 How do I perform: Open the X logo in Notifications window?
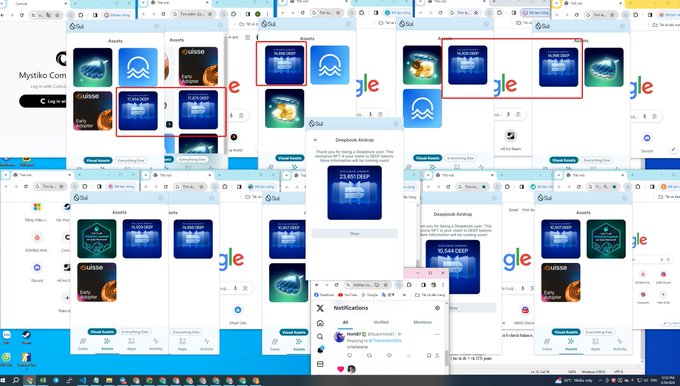(320, 308)
